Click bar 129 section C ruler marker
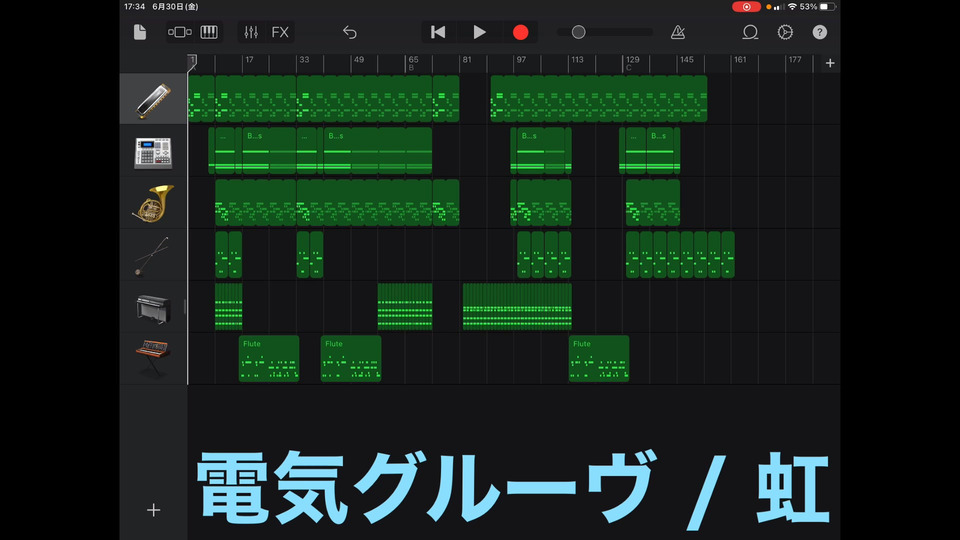Viewport: 960px width, 540px height. click(x=632, y=63)
